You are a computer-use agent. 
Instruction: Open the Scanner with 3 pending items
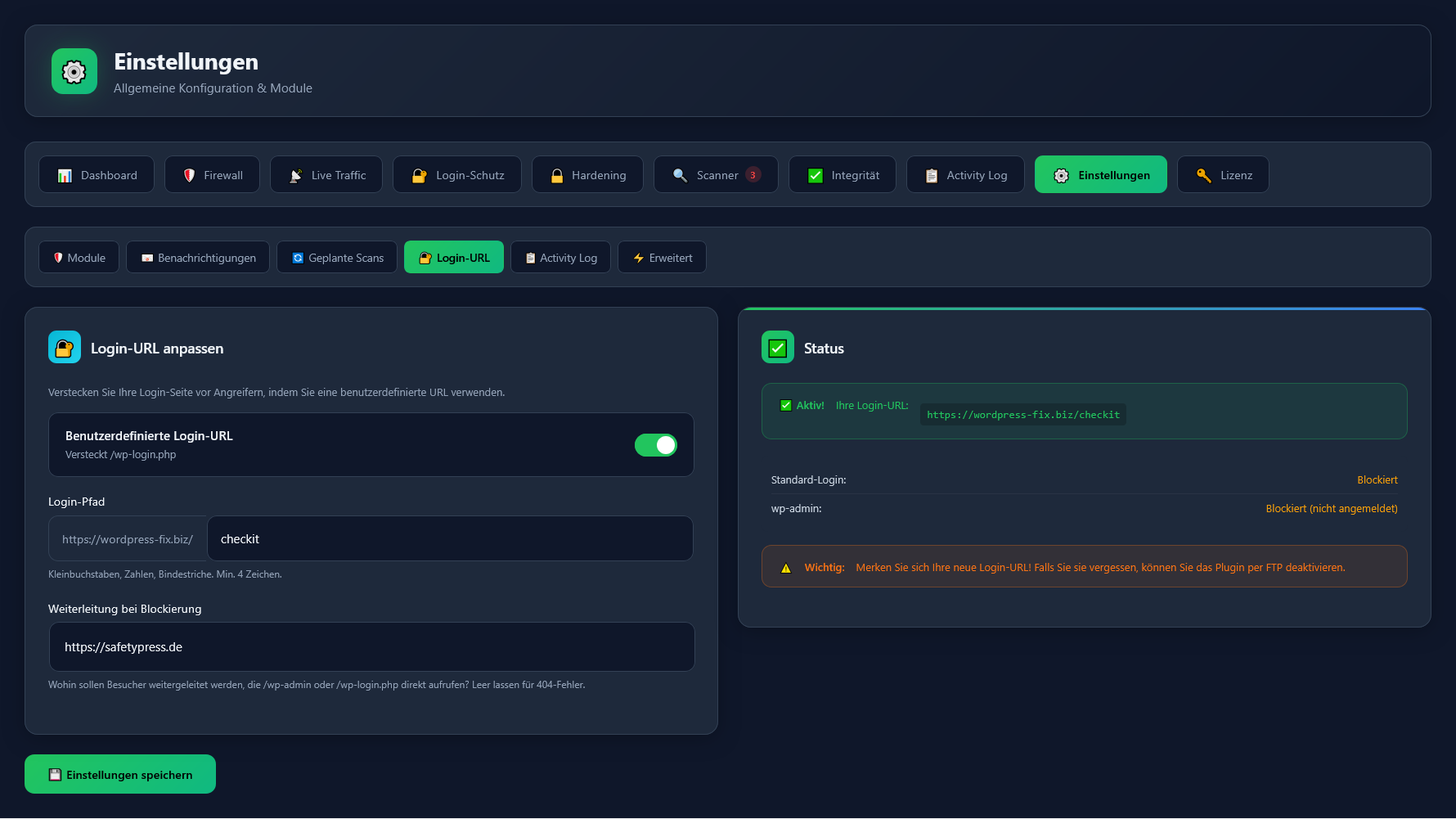tap(716, 174)
